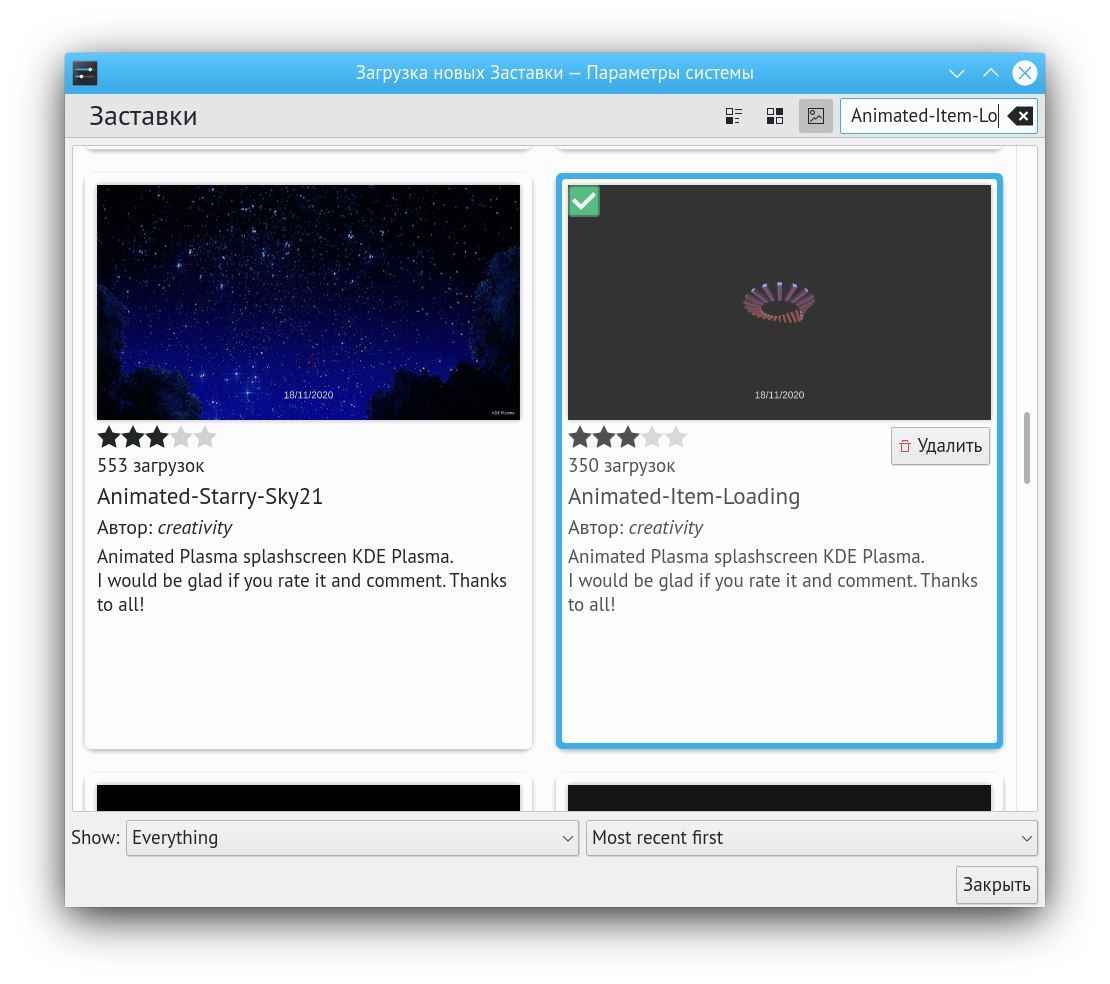
Task: Open the Most recent first sorting dropdown
Action: click(811, 838)
